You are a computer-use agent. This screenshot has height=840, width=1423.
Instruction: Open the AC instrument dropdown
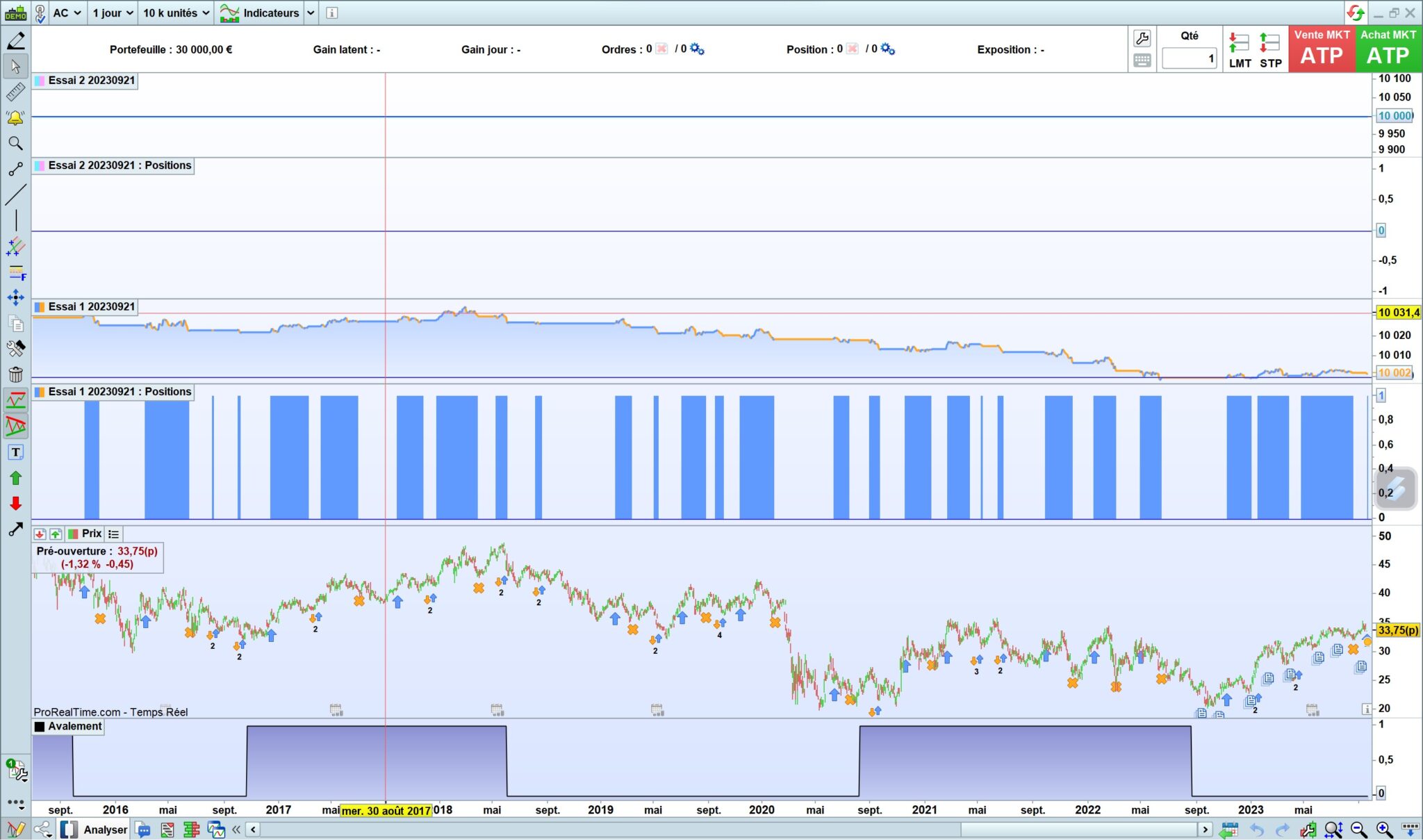(x=67, y=13)
